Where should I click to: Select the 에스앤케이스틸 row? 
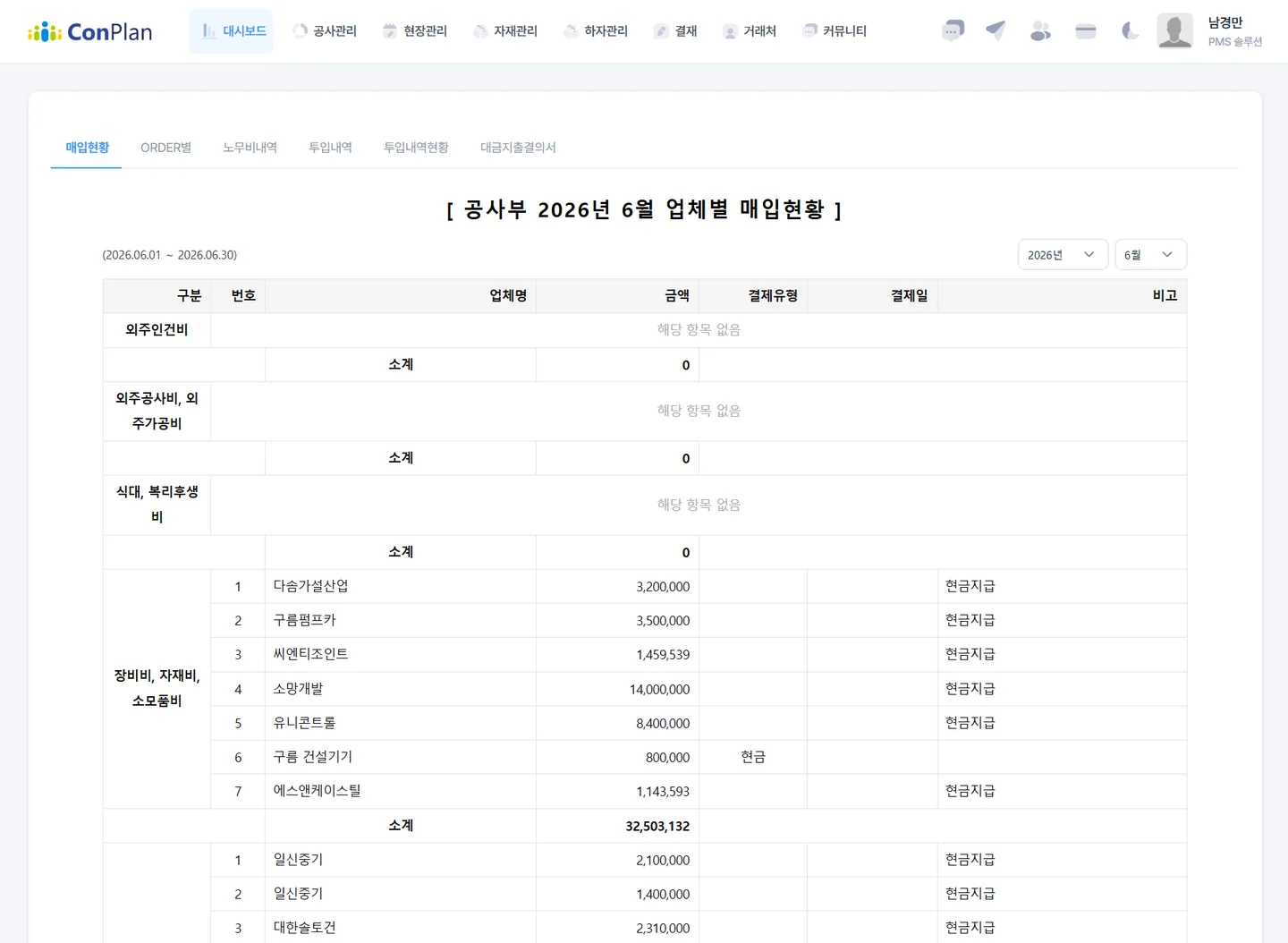(699, 791)
